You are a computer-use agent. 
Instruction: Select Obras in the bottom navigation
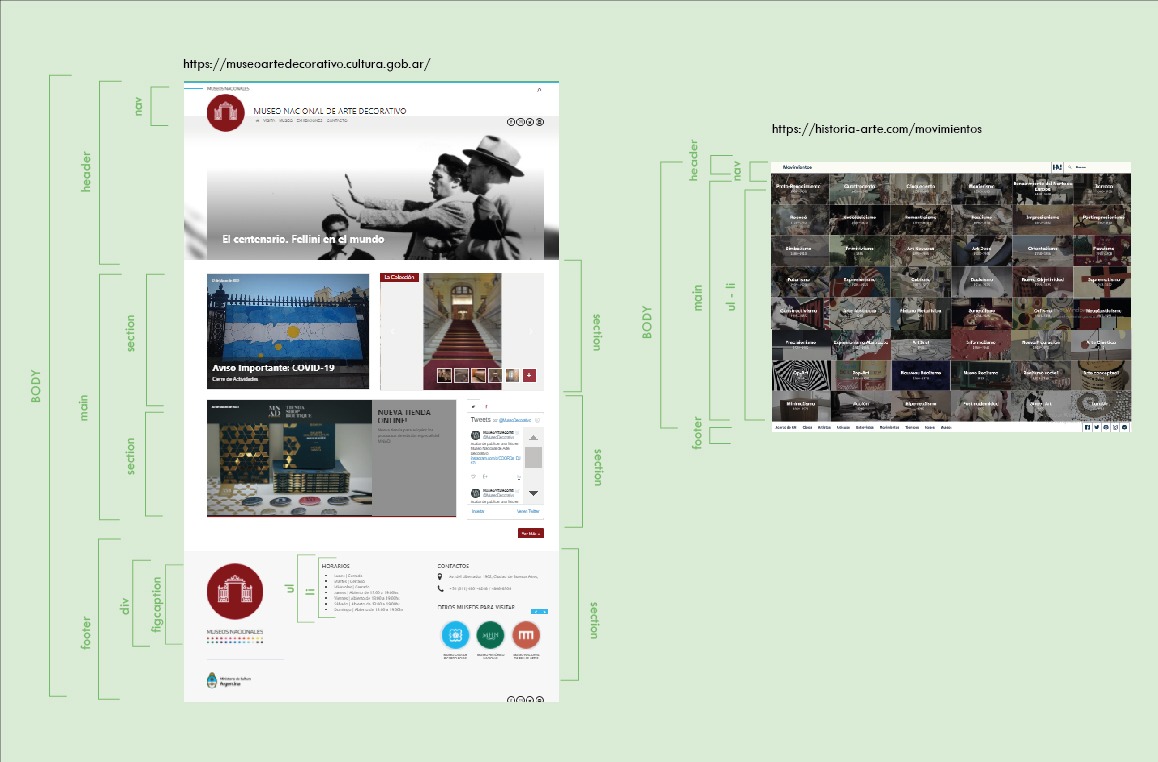[807, 427]
